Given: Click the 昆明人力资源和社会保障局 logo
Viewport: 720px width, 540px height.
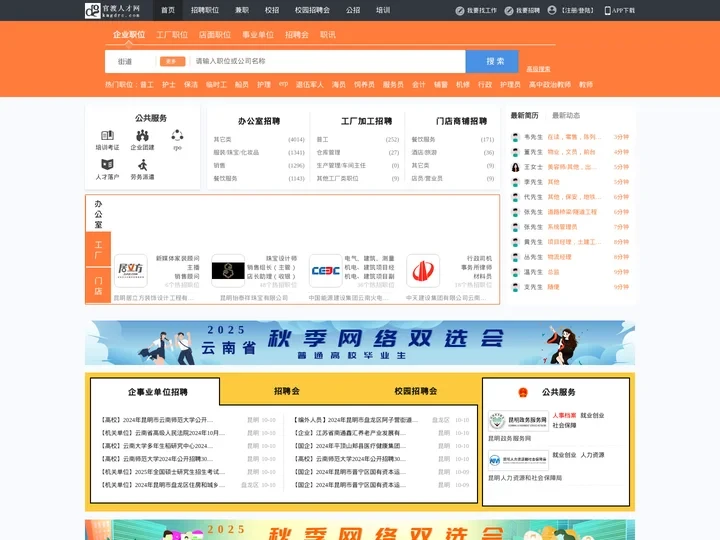Looking at the screenshot, I should [x=518, y=460].
